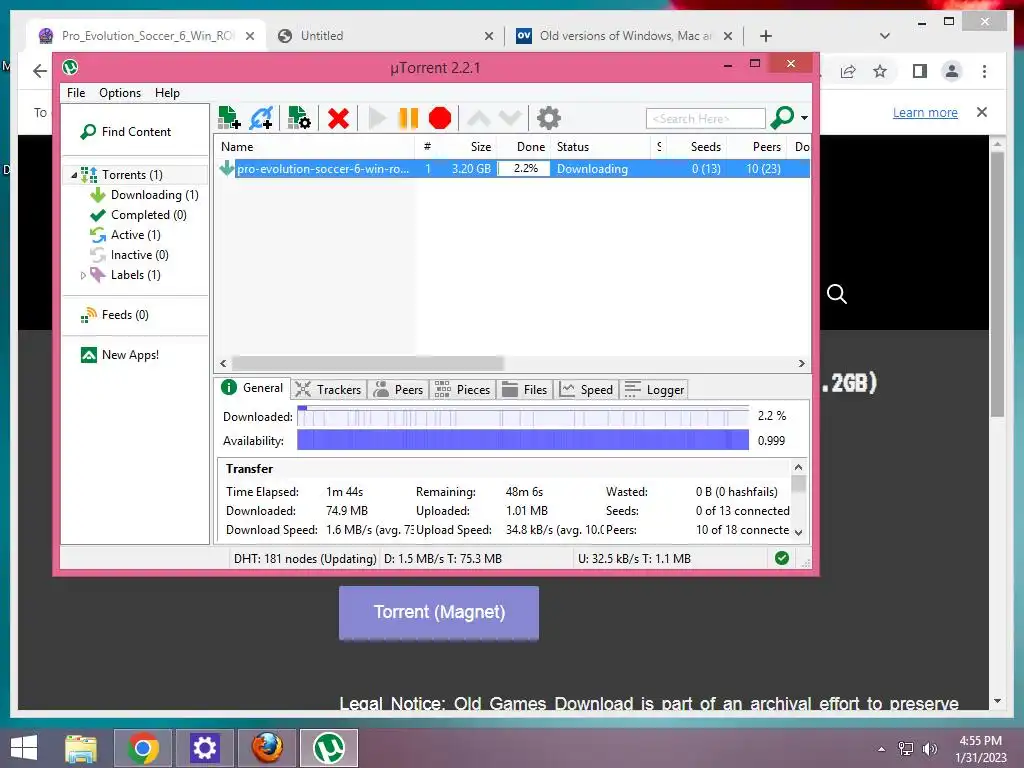Select the Completed (0) category
Viewport: 1024px width, 768px height.
[148, 215]
